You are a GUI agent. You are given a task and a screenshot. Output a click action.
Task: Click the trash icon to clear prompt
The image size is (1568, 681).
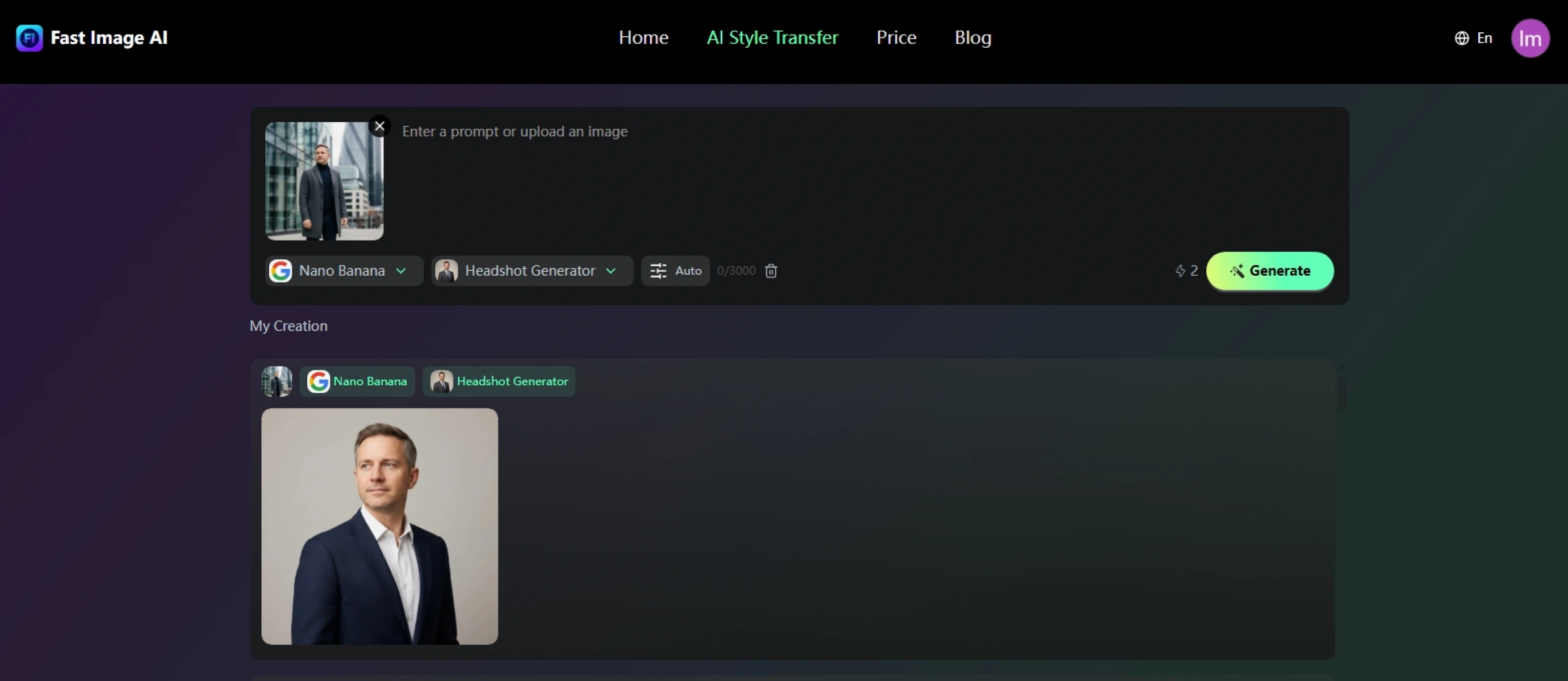click(771, 271)
